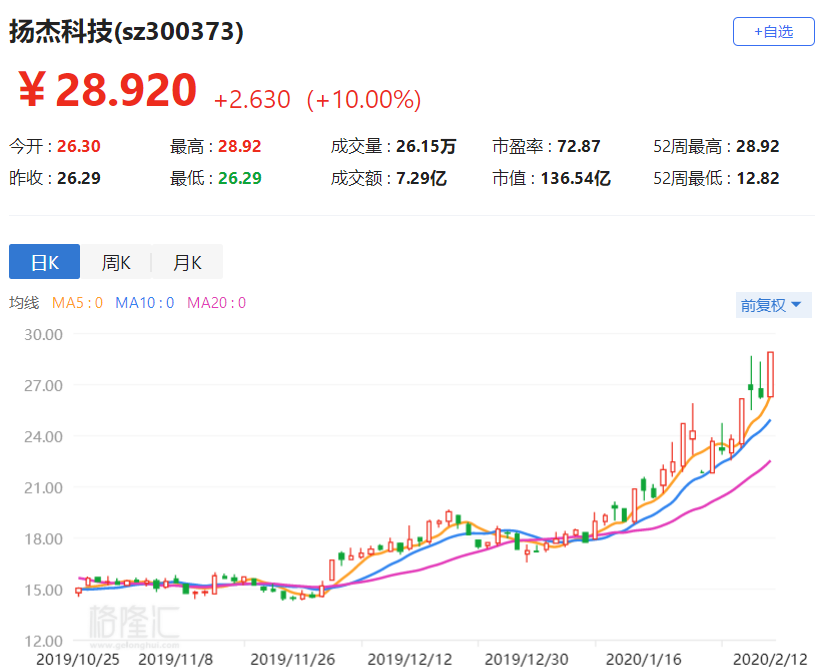Click the percentage change (+10.00%)

[364, 99]
